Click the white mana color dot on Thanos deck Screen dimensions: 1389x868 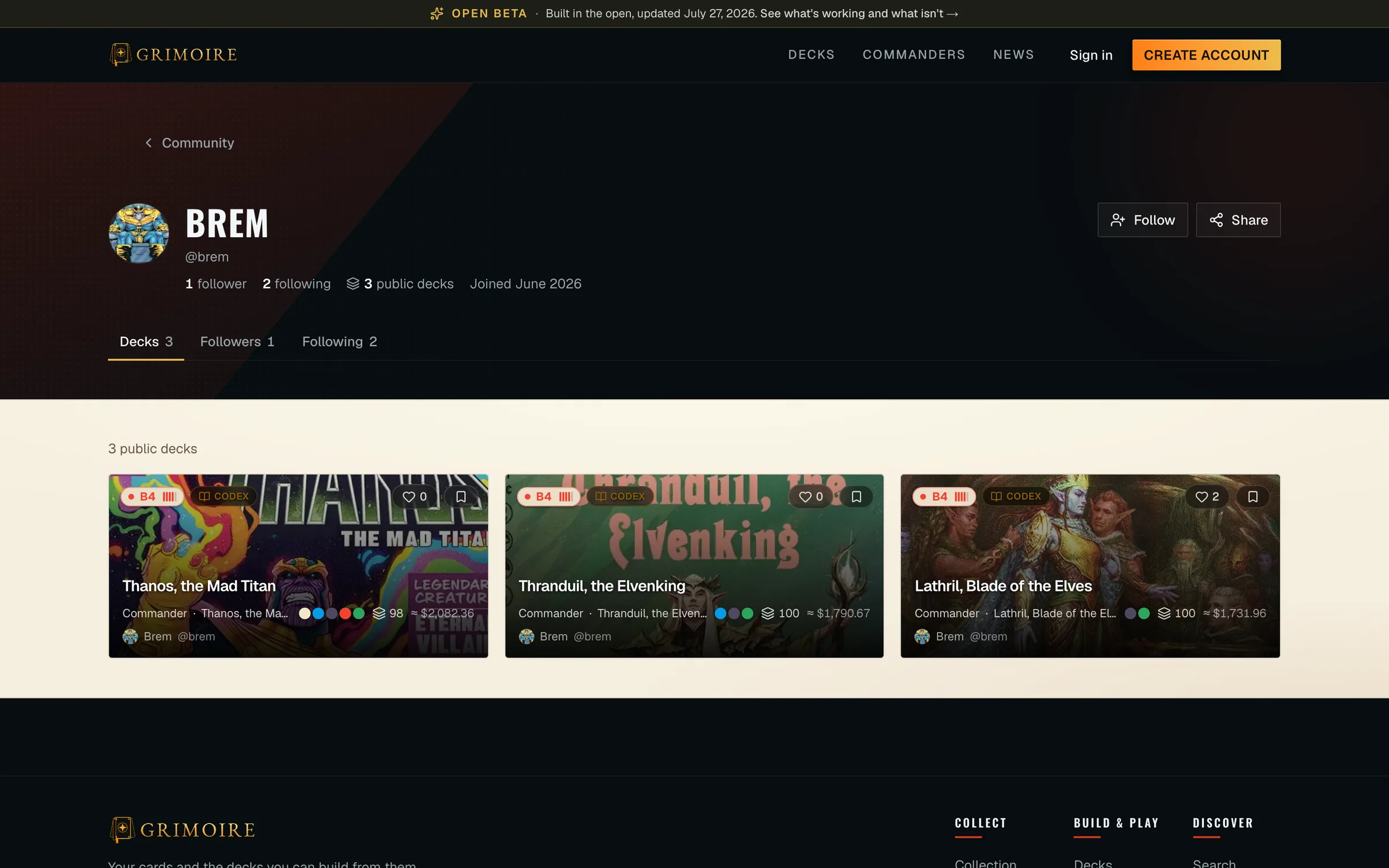[304, 613]
